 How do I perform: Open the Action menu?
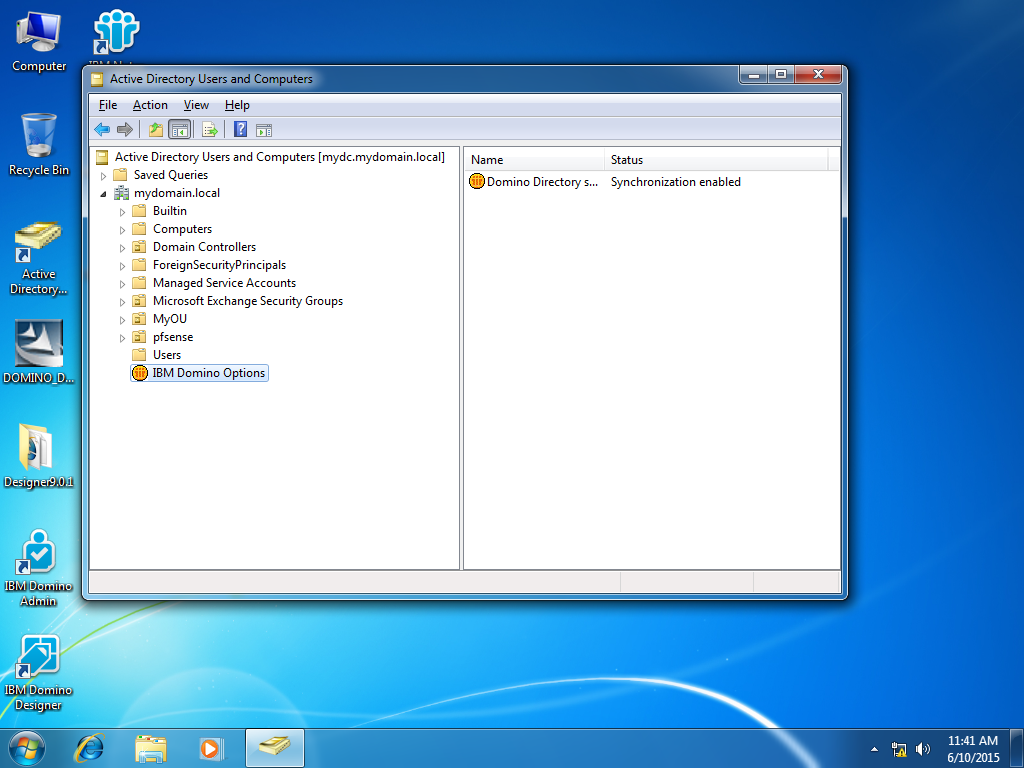point(150,105)
